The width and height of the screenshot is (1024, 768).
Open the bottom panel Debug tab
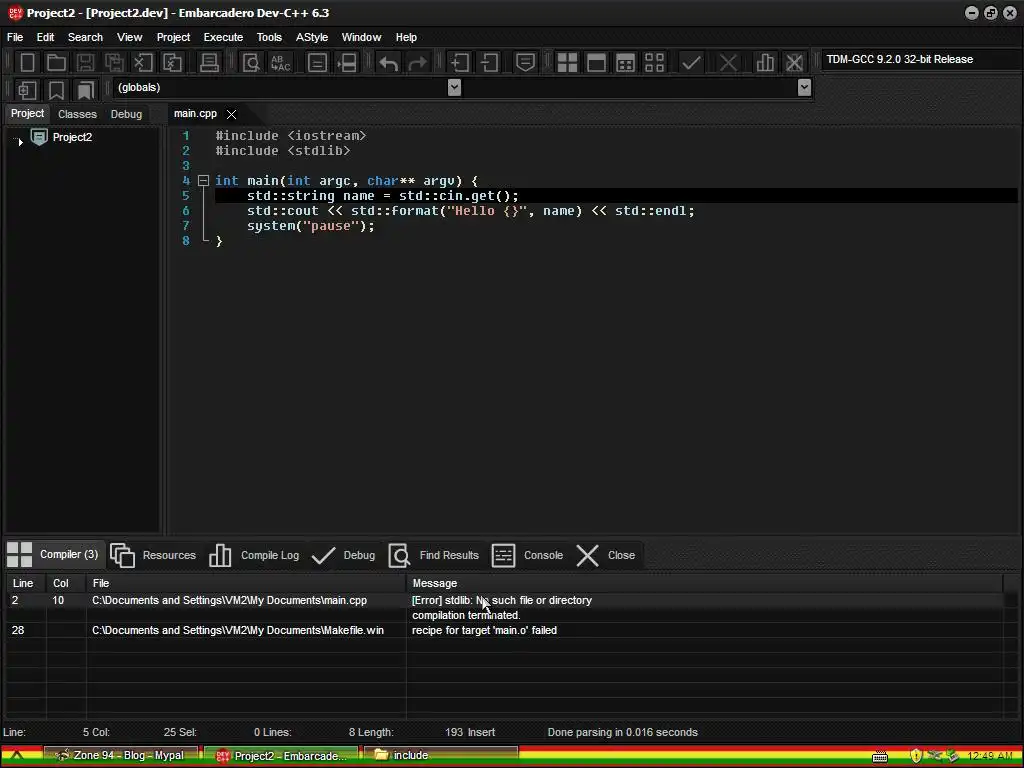(344, 555)
